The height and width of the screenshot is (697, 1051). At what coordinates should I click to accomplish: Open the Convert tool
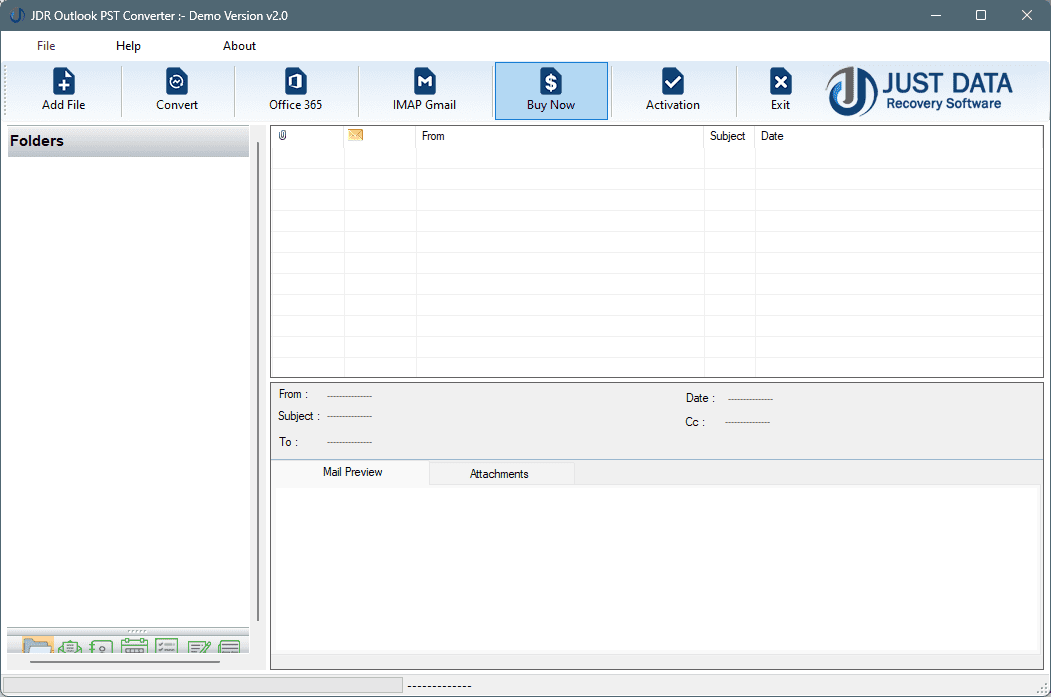(x=177, y=89)
